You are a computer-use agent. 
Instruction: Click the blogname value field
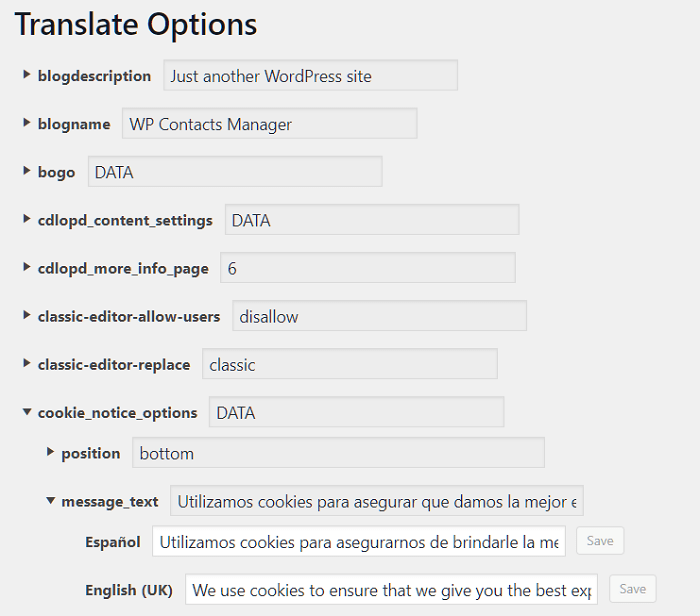[269, 124]
